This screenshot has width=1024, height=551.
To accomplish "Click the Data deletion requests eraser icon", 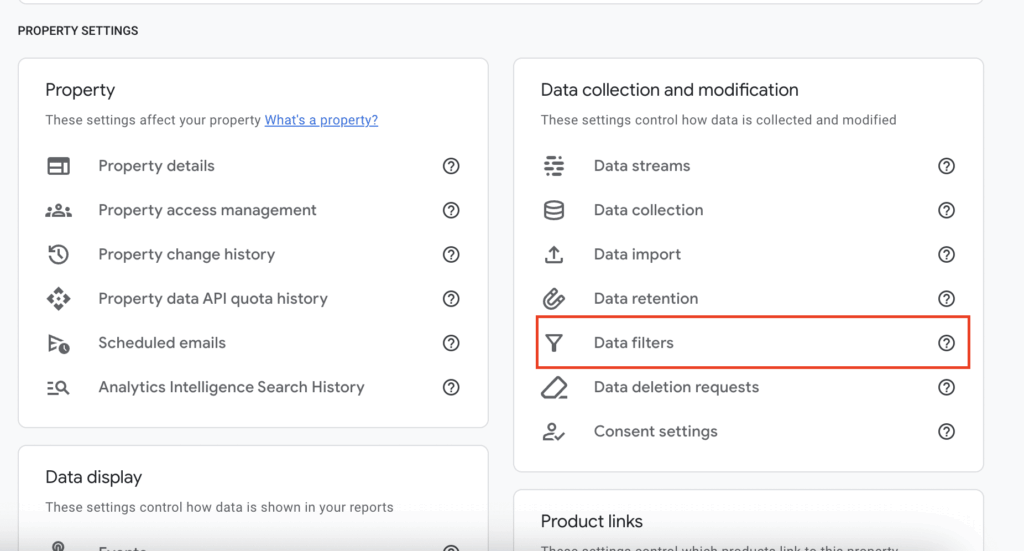I will (554, 388).
